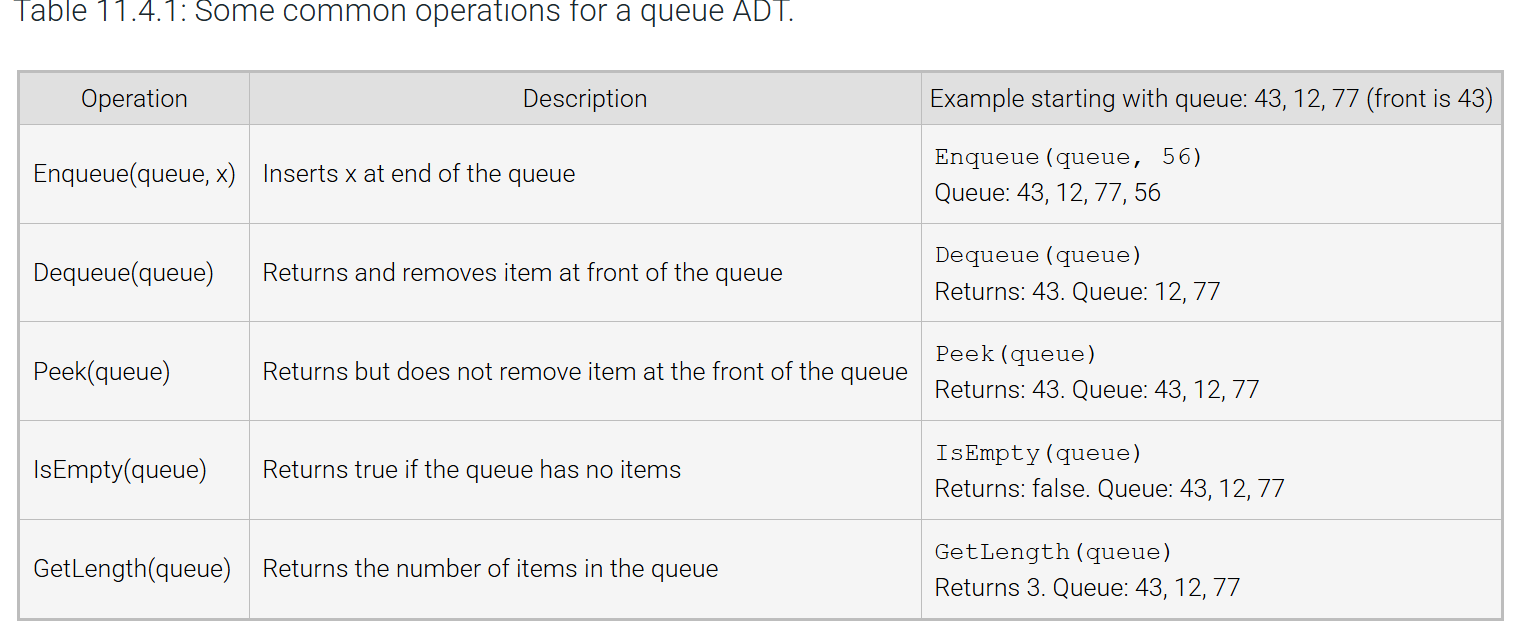The height and width of the screenshot is (639, 1518).
Task: Click the result 'Returns: false. Queue: 43, 12, 77'
Action: point(1109,489)
